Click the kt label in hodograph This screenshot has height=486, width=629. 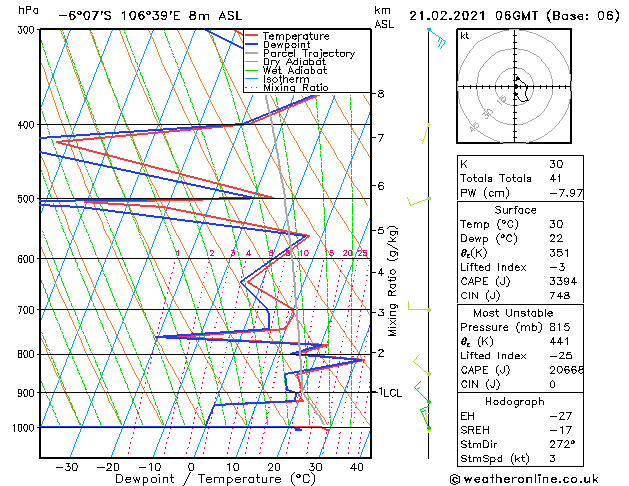pyautogui.click(x=465, y=36)
